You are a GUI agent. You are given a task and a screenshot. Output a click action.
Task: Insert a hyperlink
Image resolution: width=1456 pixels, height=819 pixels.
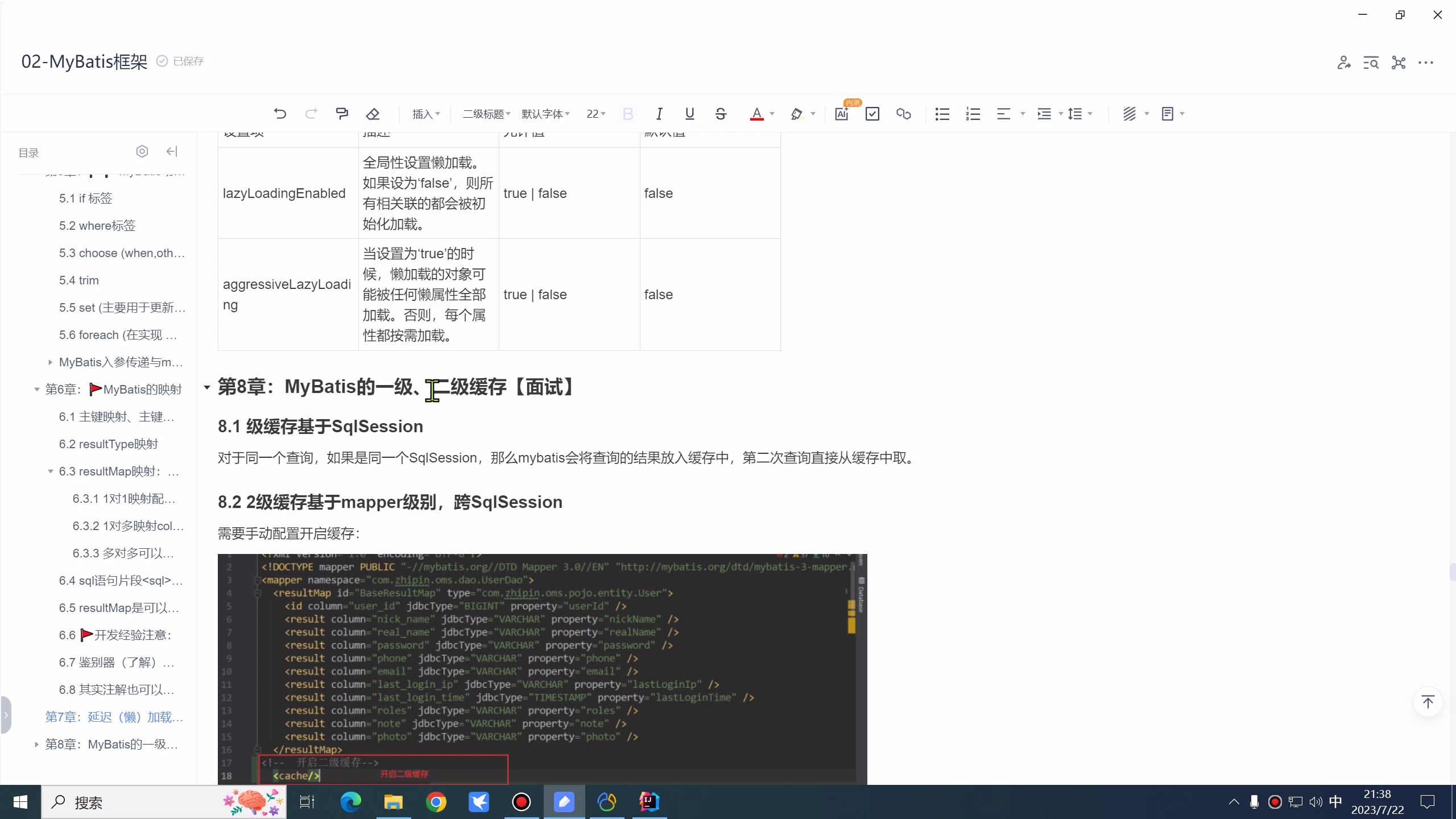(903, 114)
